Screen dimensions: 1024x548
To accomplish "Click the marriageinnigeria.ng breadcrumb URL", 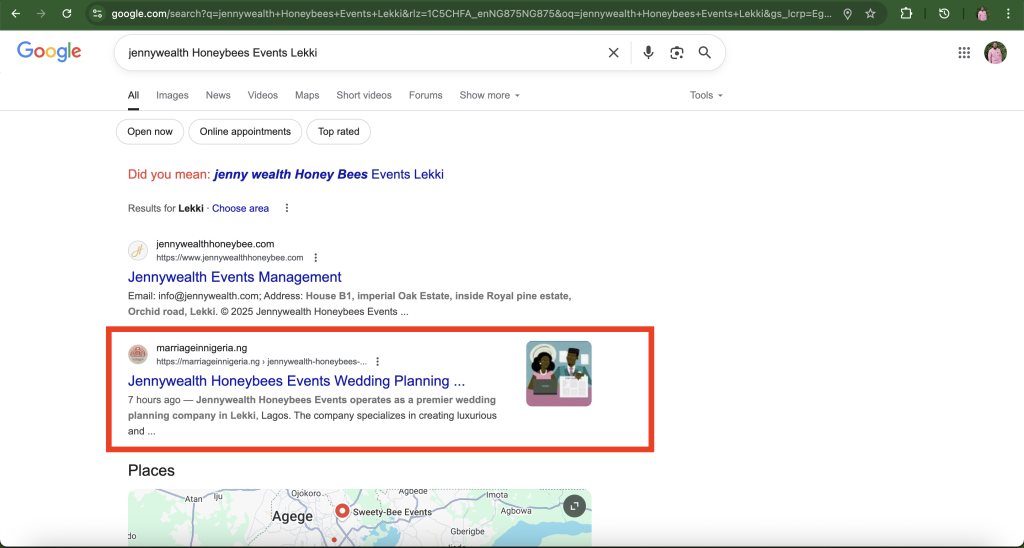I will pos(261,362).
